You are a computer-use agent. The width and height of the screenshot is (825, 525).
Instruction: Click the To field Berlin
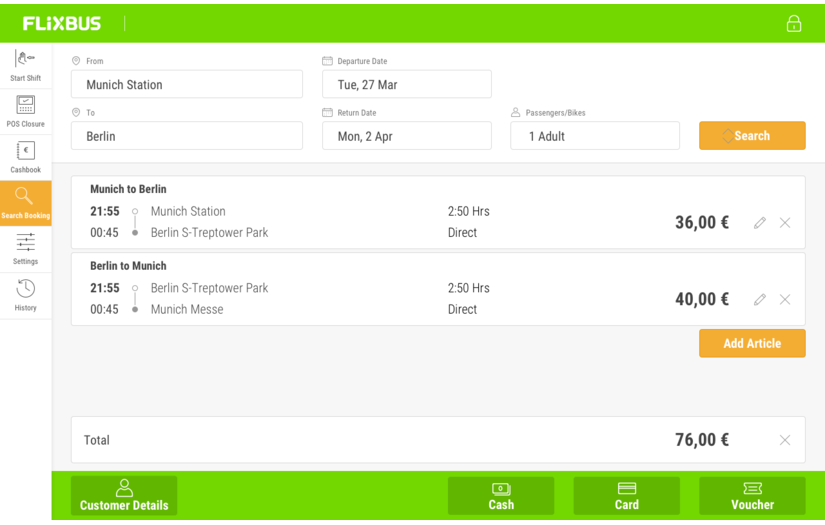point(187,136)
